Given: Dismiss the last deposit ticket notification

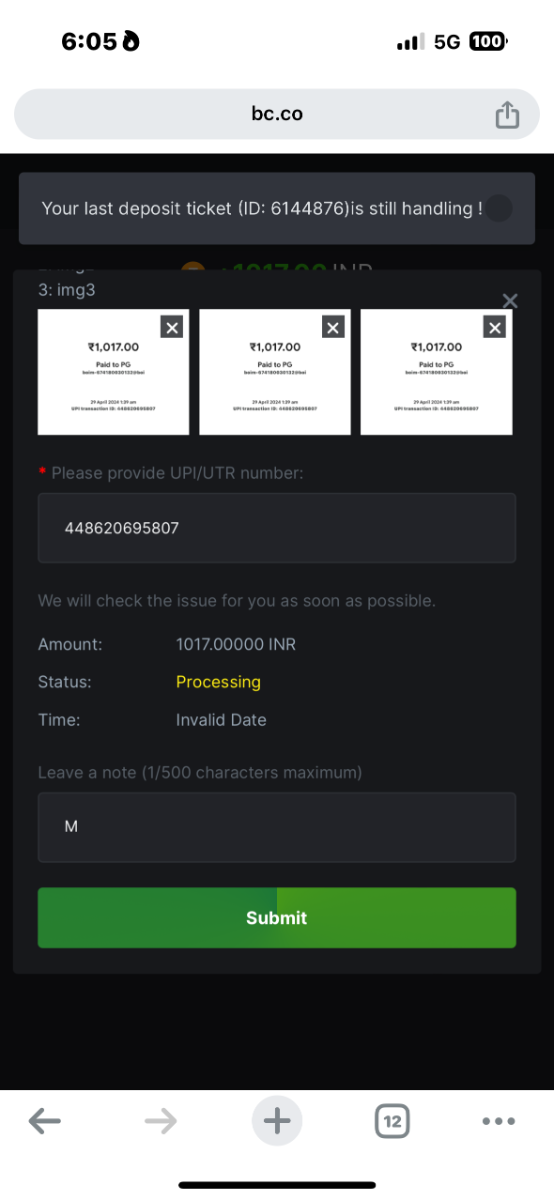Looking at the screenshot, I should tap(499, 208).
